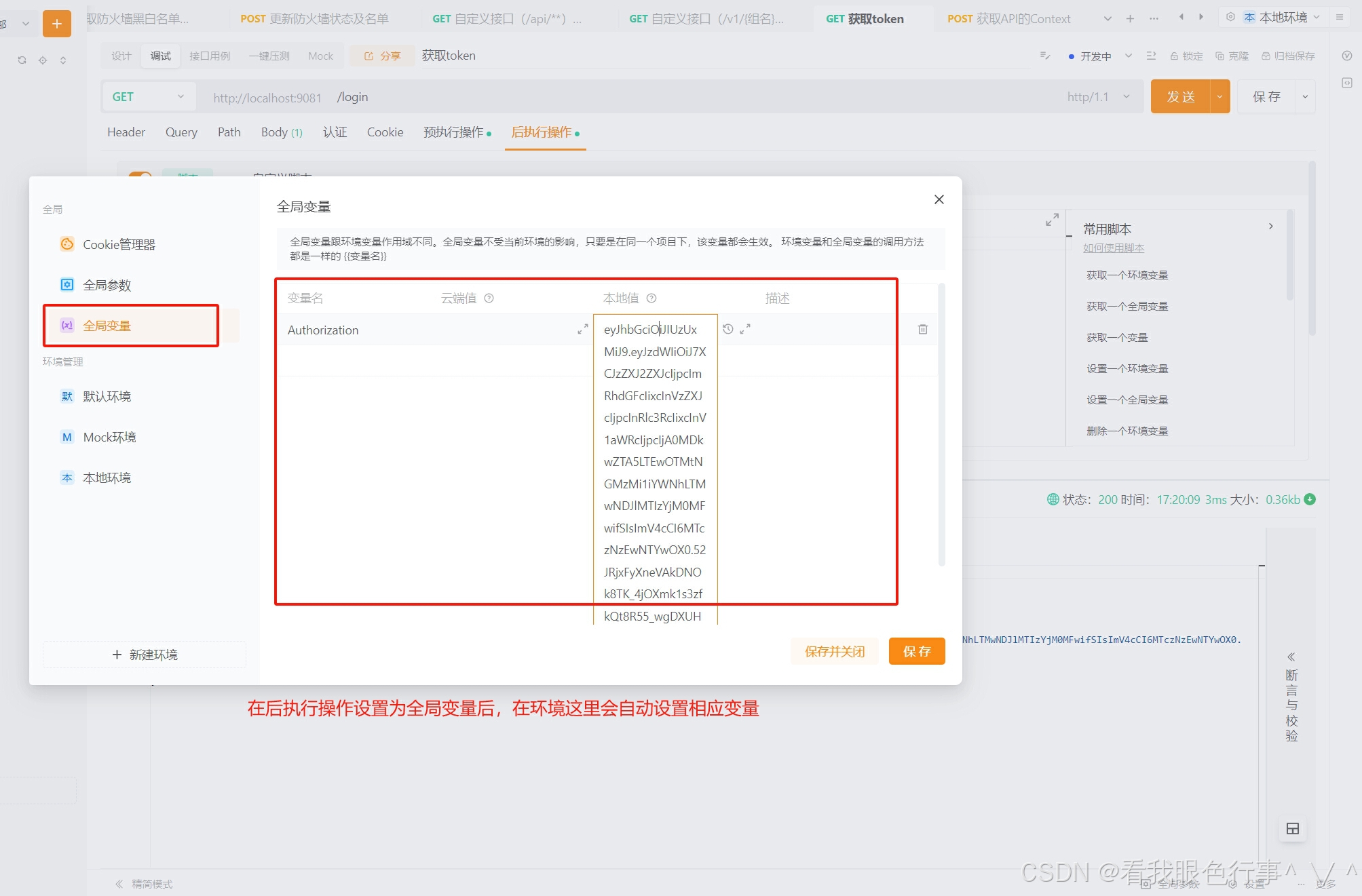This screenshot has width=1362, height=896.
Task: Click 新建环境 to create an environment
Action: point(144,654)
